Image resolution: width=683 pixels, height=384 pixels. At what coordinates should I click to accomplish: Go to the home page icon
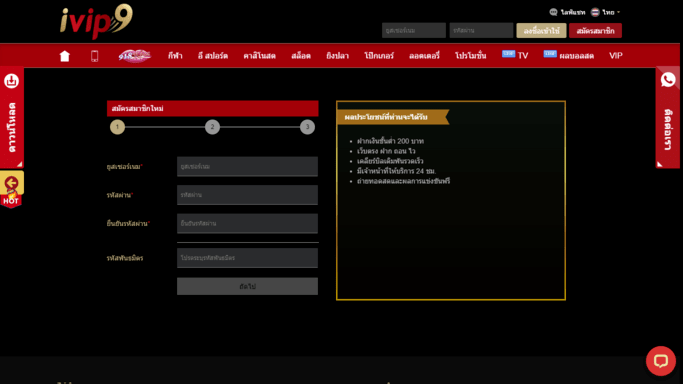[64, 56]
